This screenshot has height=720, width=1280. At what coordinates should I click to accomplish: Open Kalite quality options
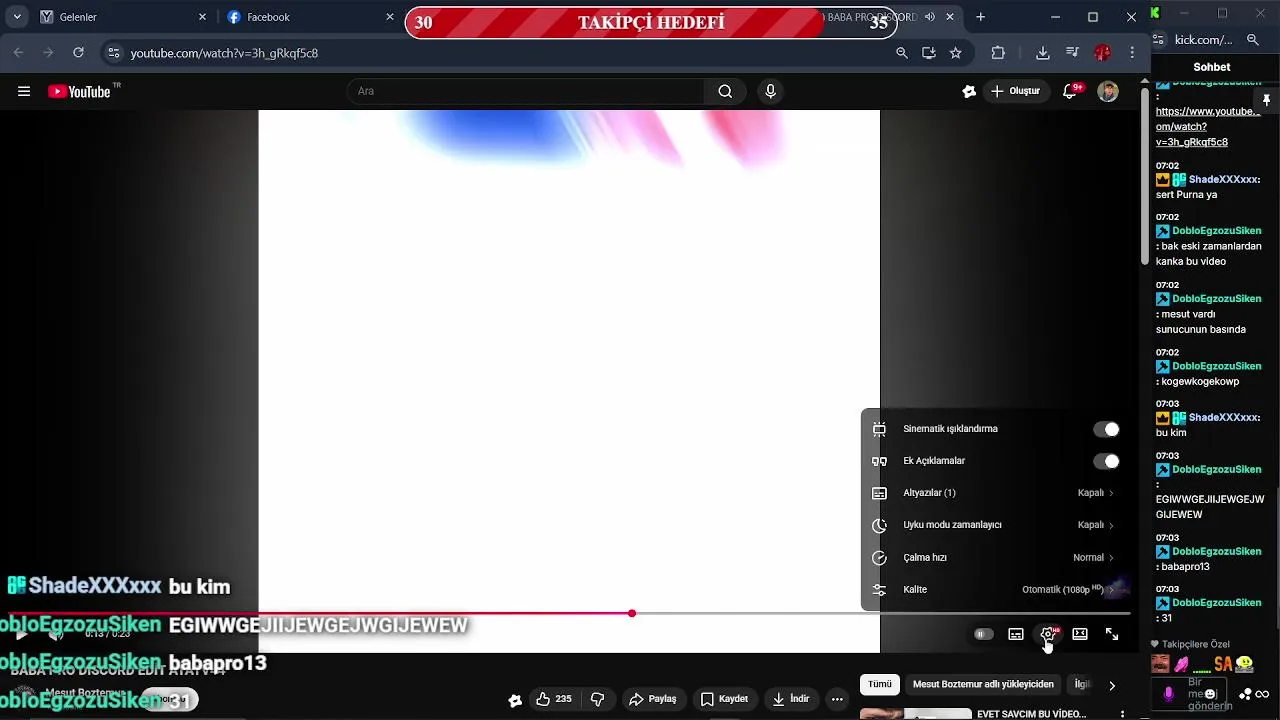pyautogui.click(x=996, y=590)
